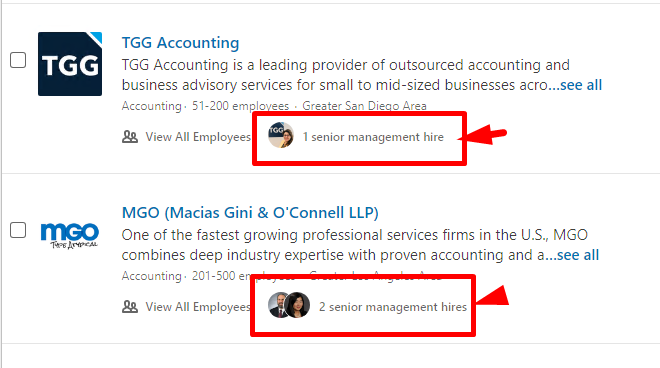Click the 2 senior management hires text

tap(393, 307)
